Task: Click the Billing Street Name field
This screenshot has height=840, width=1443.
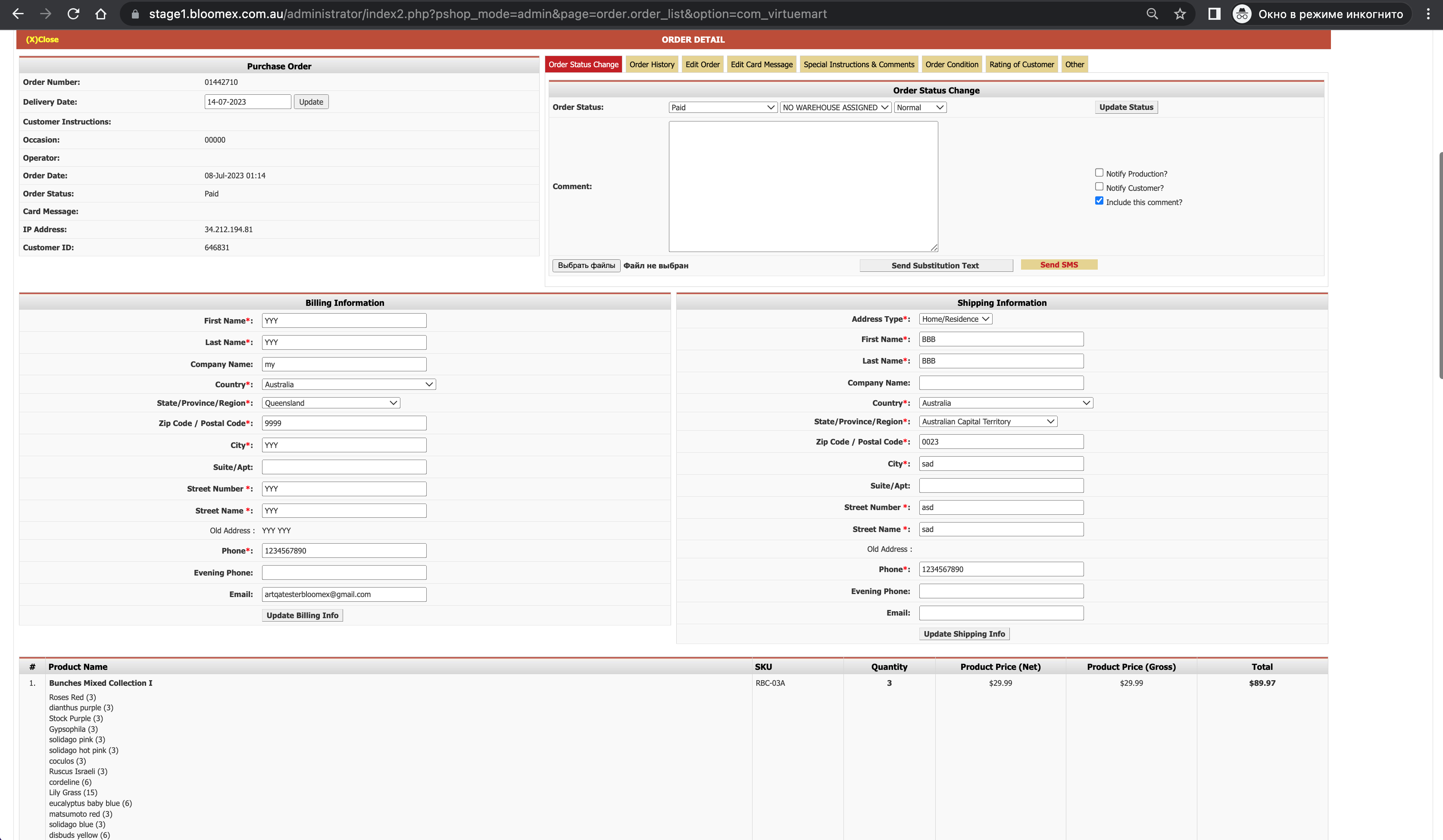Action: 344,511
